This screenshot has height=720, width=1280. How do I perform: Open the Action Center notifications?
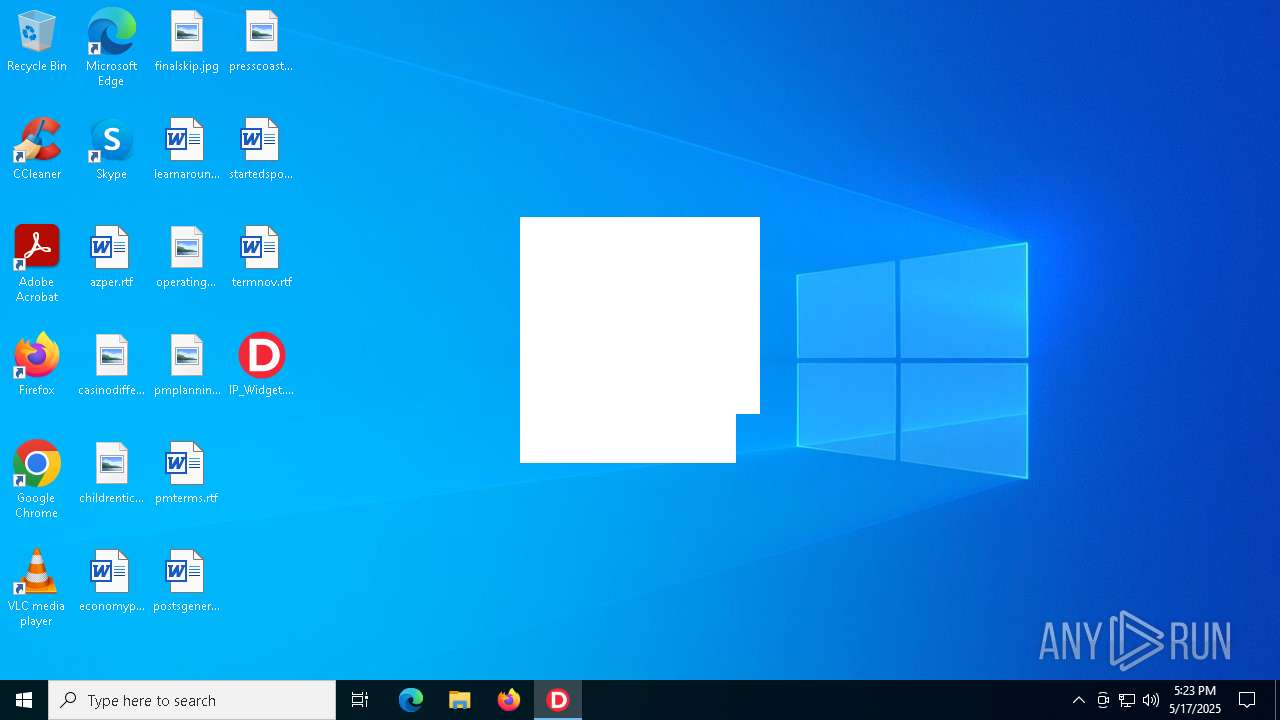[x=1247, y=700]
